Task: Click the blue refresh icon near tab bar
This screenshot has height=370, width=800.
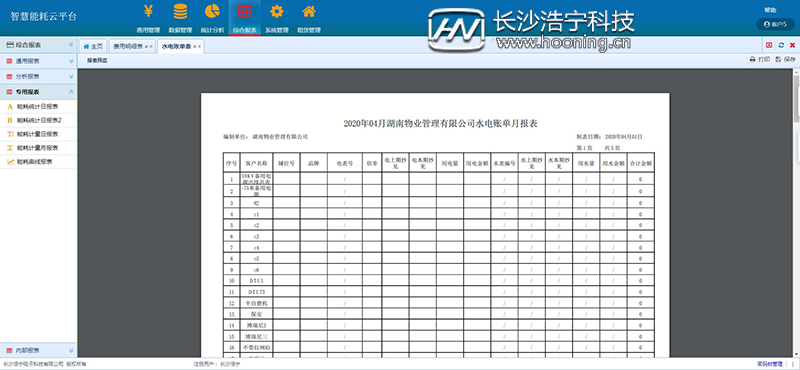Action: pyautogui.click(x=781, y=45)
